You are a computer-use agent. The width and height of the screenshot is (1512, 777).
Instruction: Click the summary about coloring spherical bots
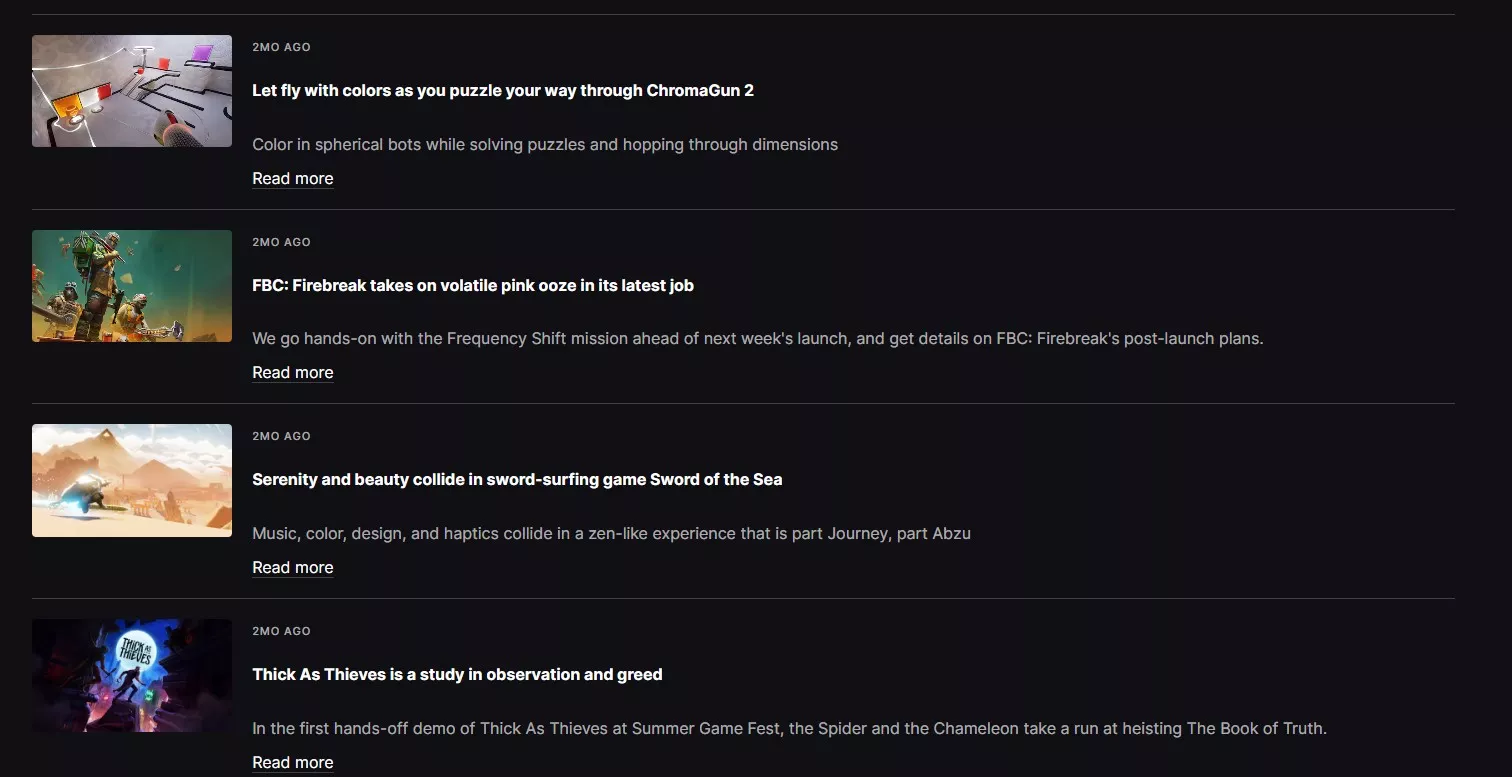point(544,144)
